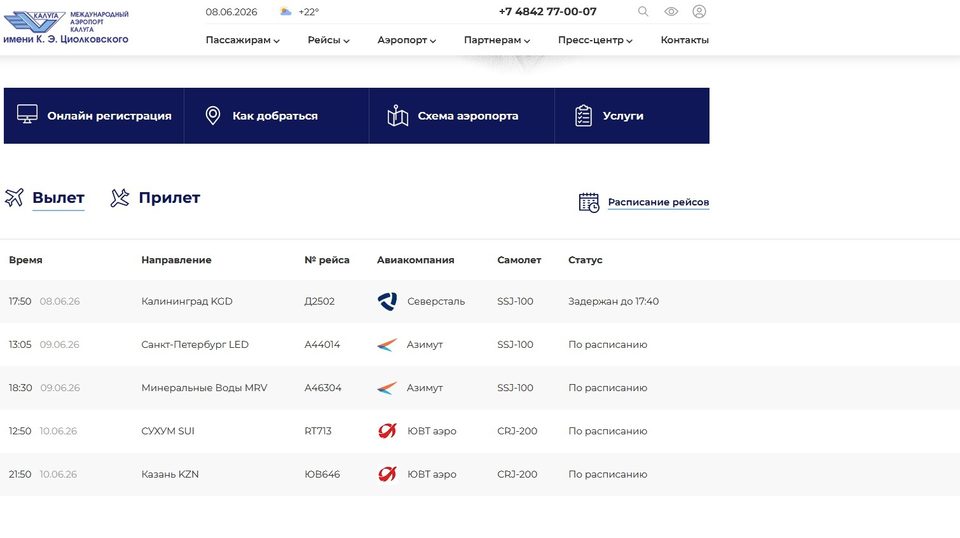This screenshot has height=538, width=960.
Task: Click flight number A46304
Action: pos(323,388)
